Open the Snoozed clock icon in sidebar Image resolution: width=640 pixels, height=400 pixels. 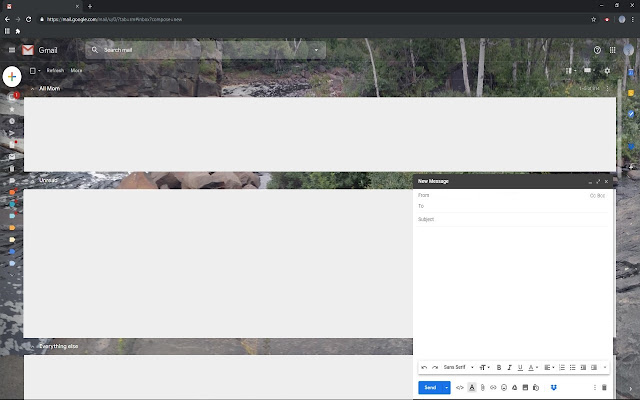click(x=12, y=121)
